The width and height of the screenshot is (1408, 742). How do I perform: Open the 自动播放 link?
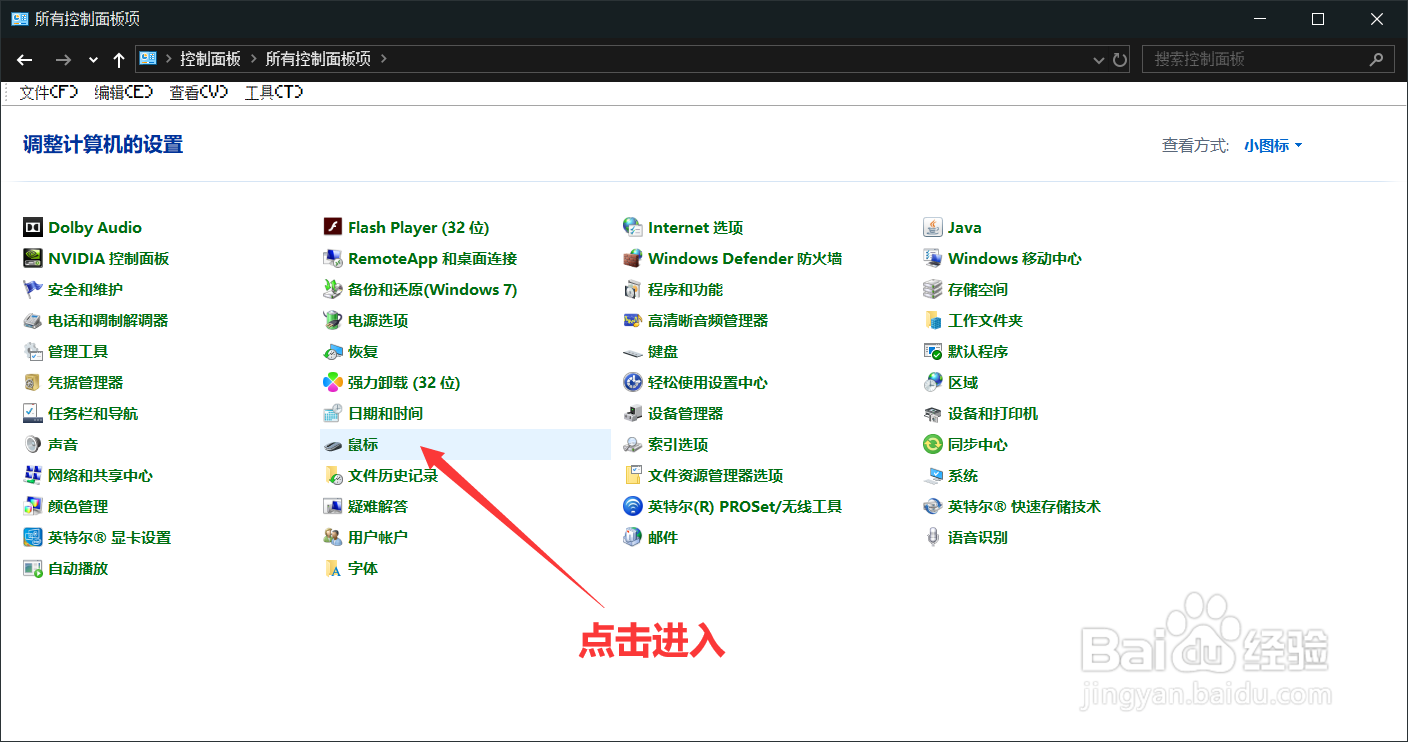point(78,568)
